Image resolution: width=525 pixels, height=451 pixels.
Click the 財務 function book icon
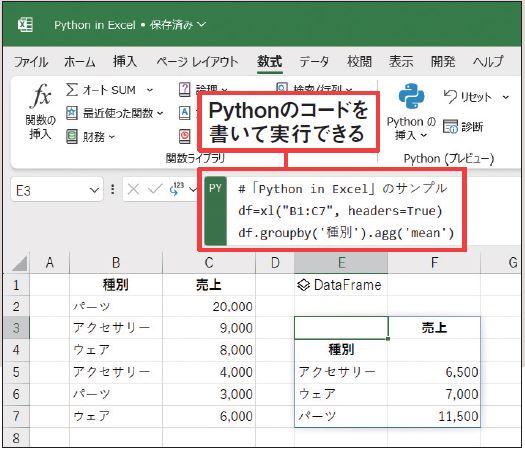point(72,137)
